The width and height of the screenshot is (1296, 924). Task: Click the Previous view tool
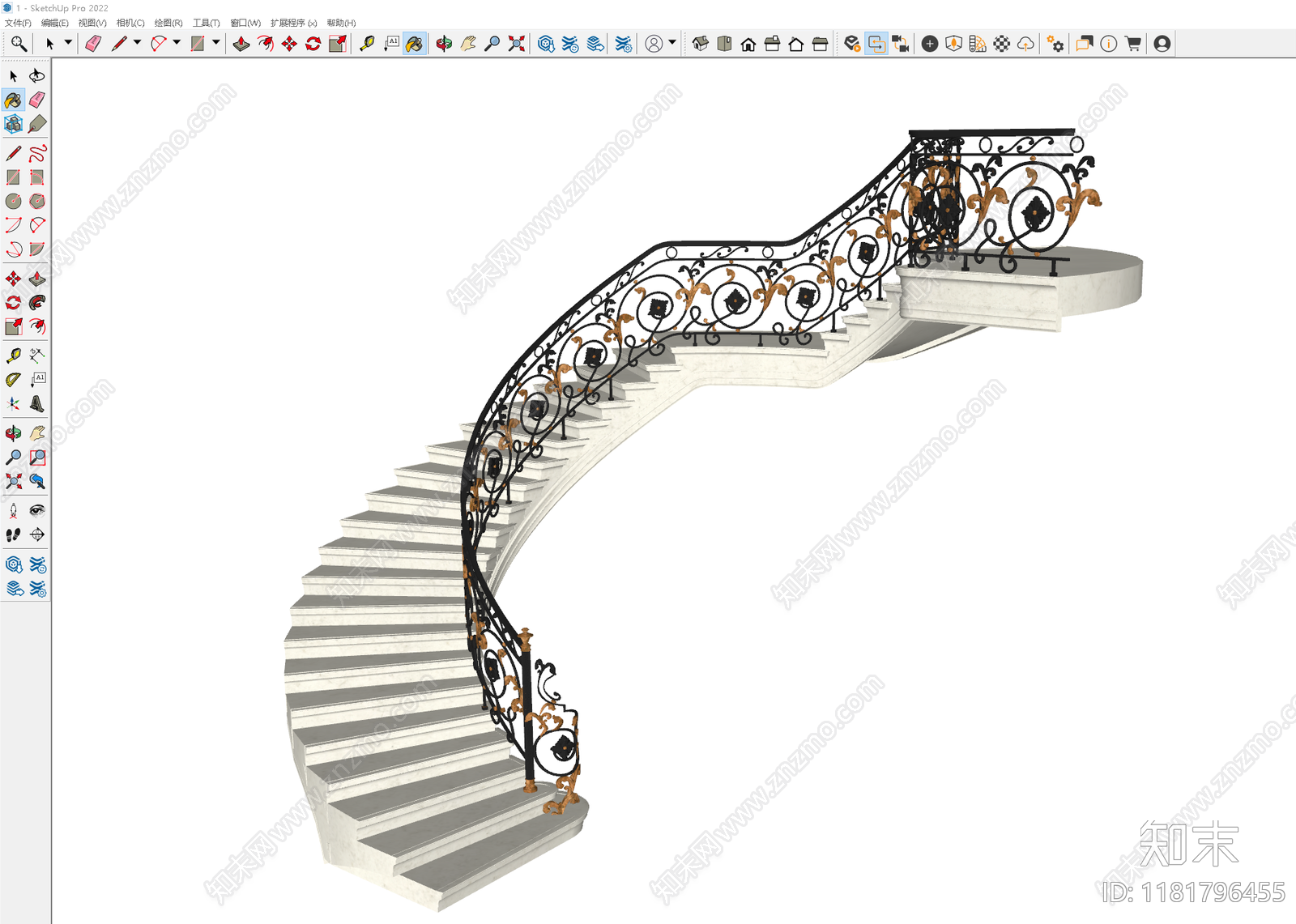pos(37,481)
